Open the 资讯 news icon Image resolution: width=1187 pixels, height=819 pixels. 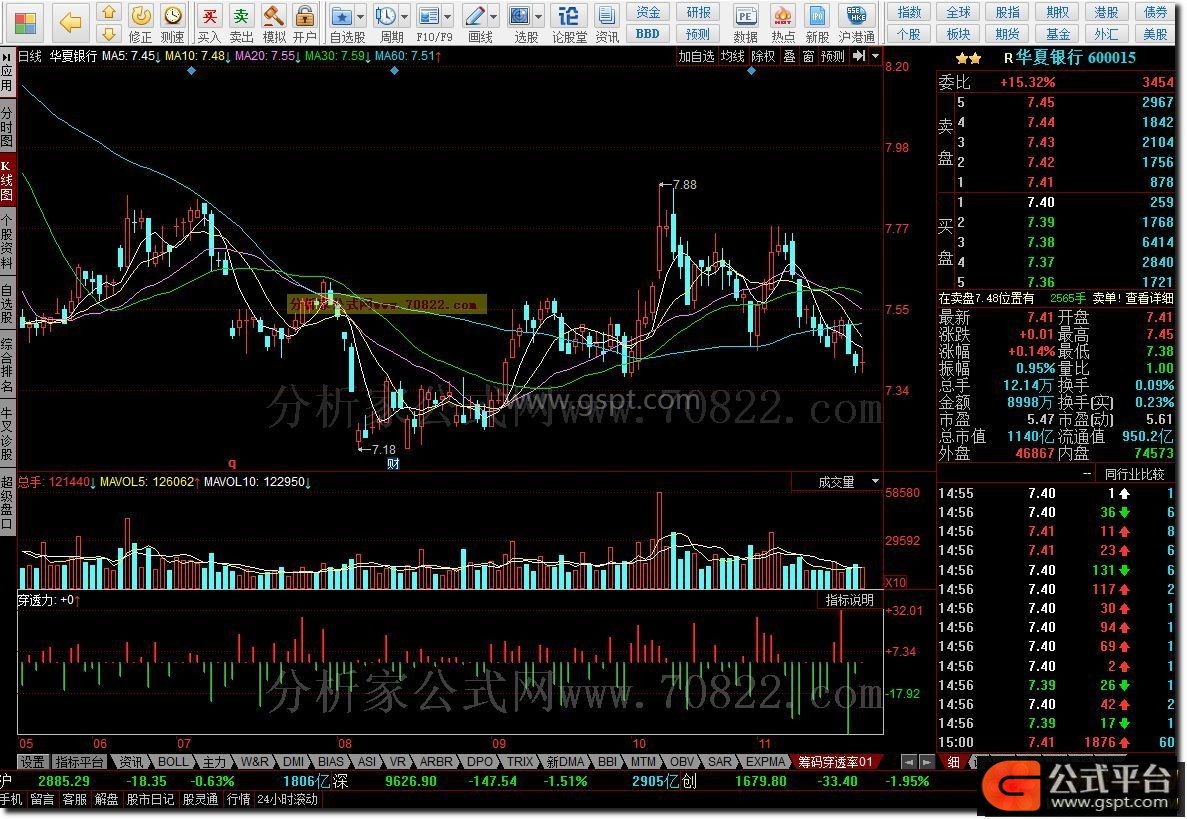606,23
